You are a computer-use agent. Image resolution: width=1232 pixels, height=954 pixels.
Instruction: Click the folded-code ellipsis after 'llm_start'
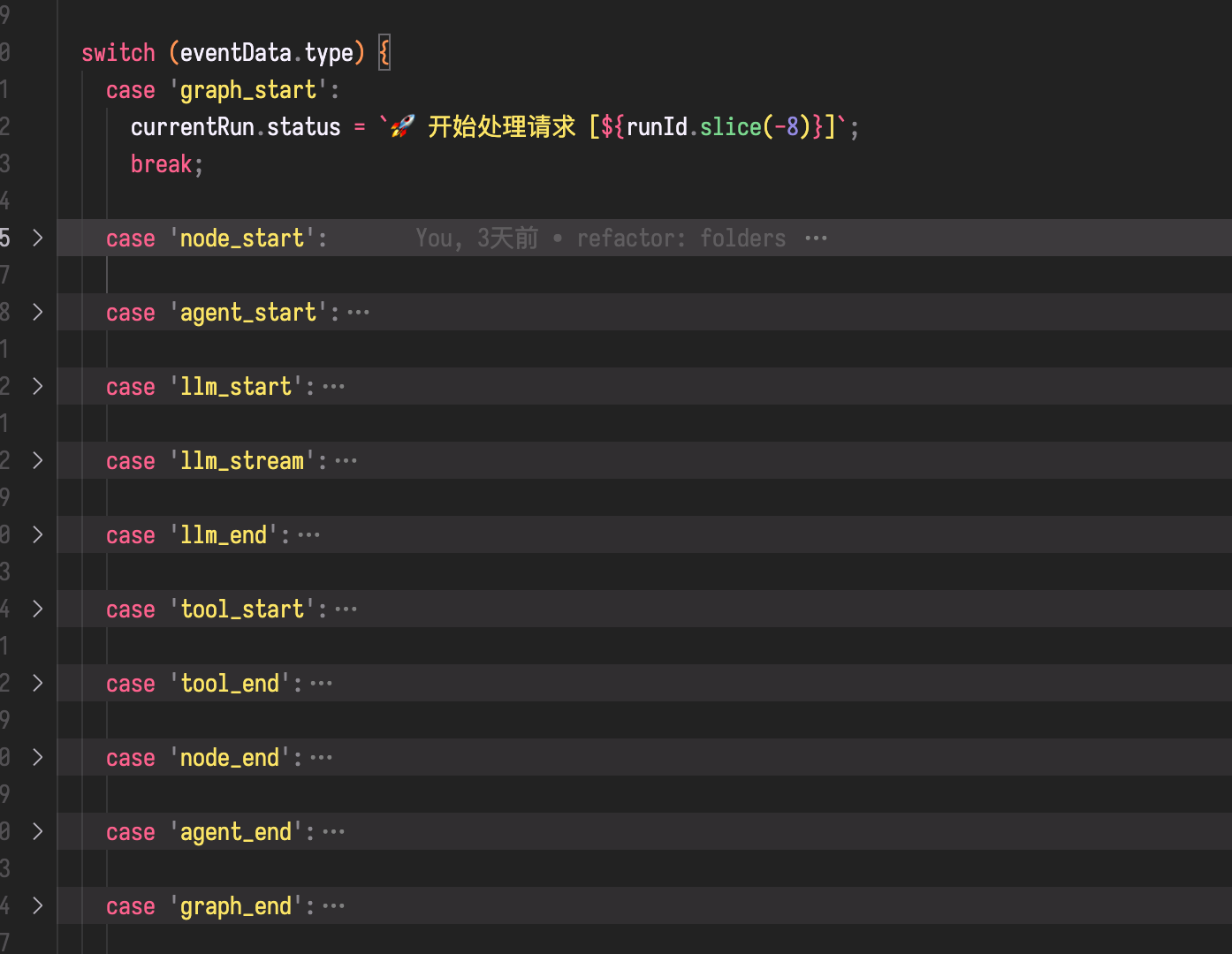pyautogui.click(x=334, y=387)
